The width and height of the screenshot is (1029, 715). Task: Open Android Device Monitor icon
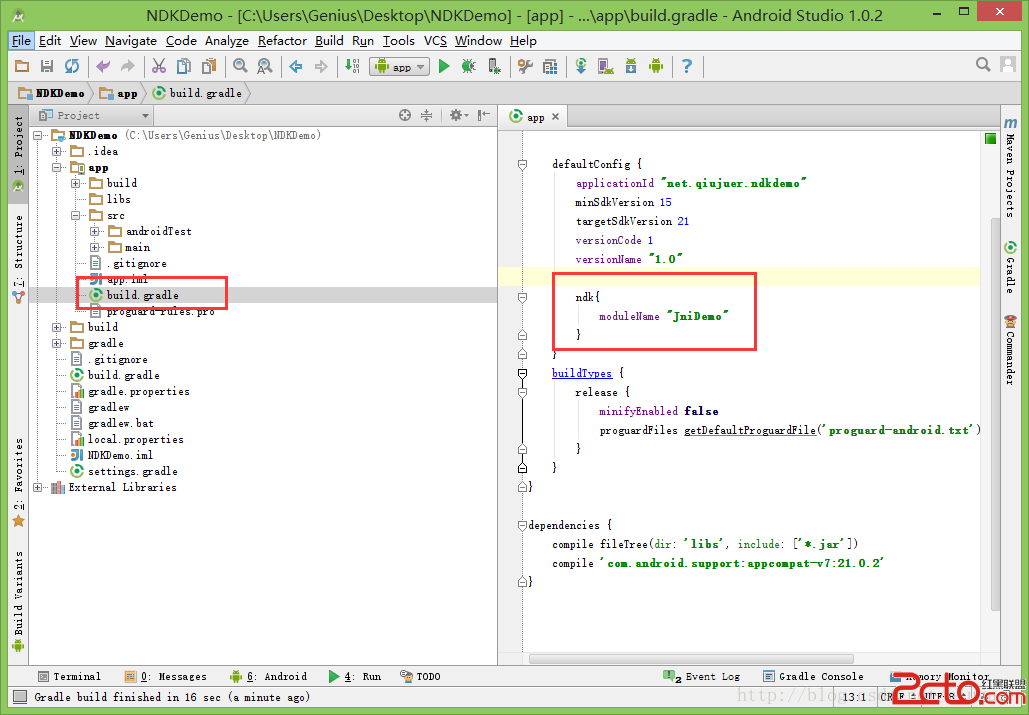click(656, 66)
